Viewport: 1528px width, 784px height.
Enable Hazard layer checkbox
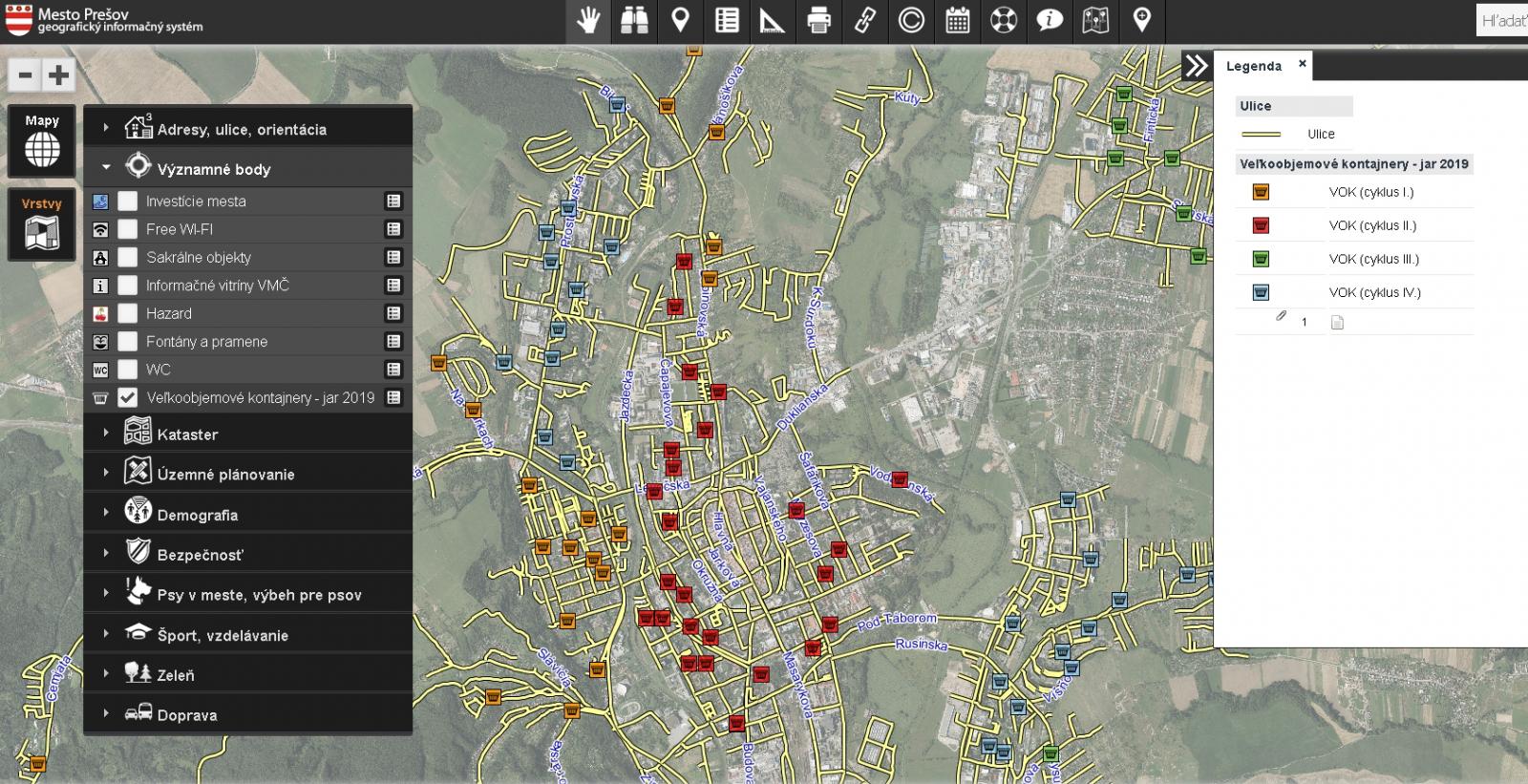[128, 313]
